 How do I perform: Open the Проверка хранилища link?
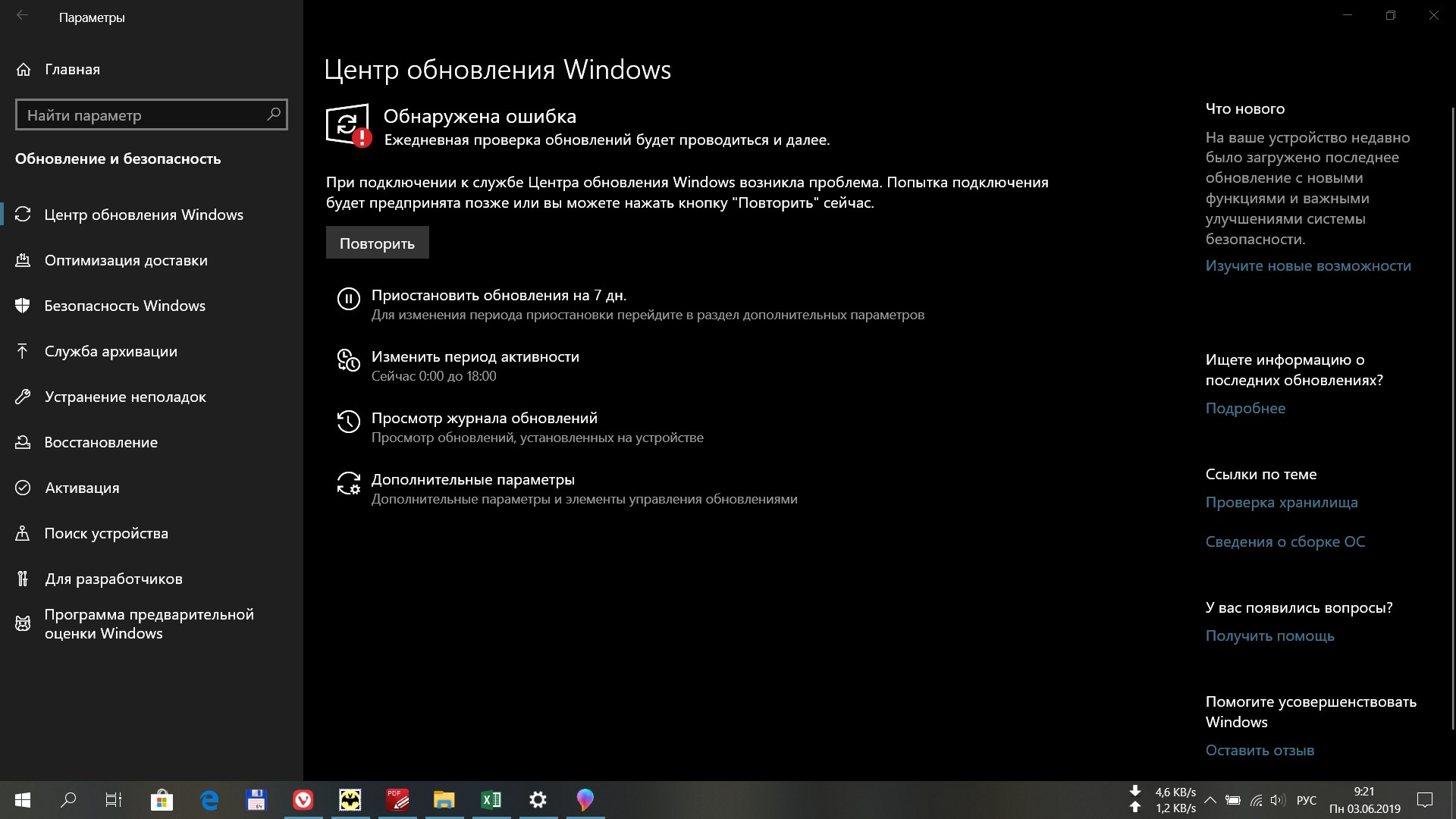pos(1282,502)
